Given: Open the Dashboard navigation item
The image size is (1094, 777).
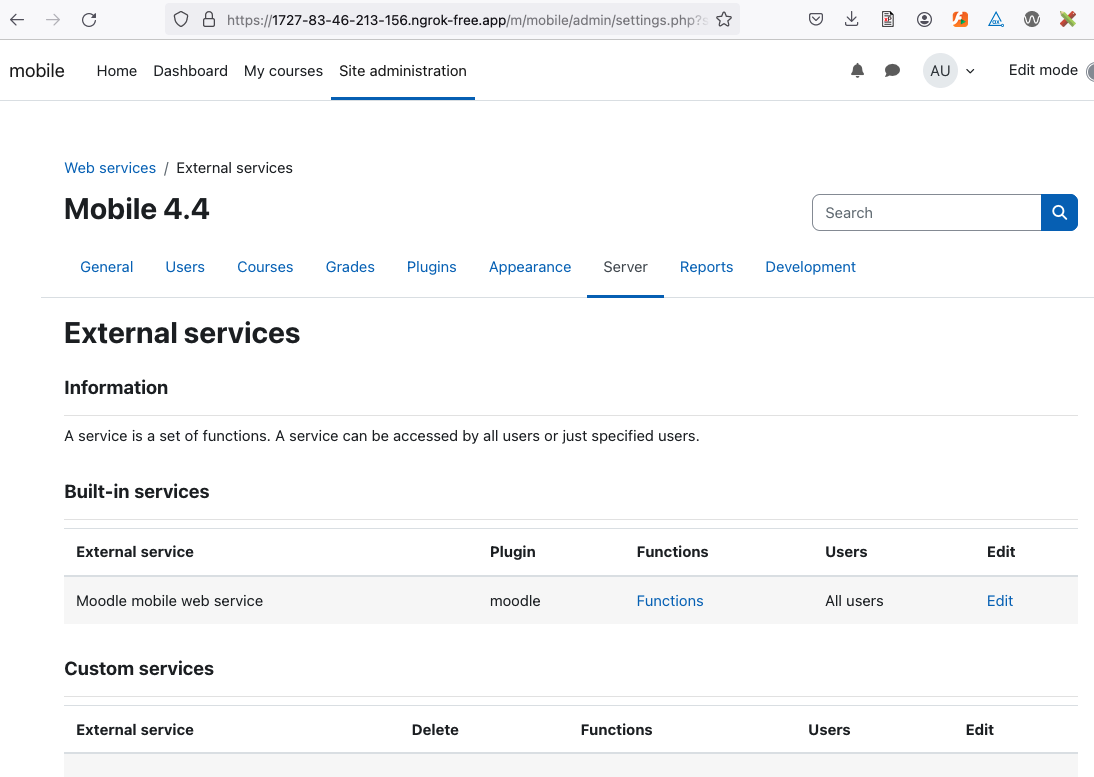Looking at the screenshot, I should 190,70.
